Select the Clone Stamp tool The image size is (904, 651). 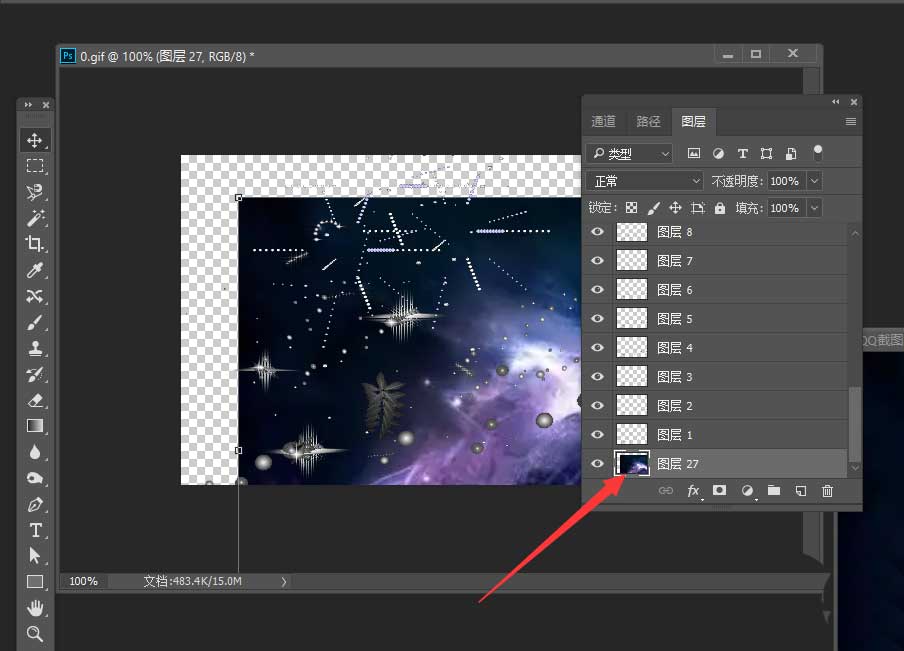click(x=35, y=348)
